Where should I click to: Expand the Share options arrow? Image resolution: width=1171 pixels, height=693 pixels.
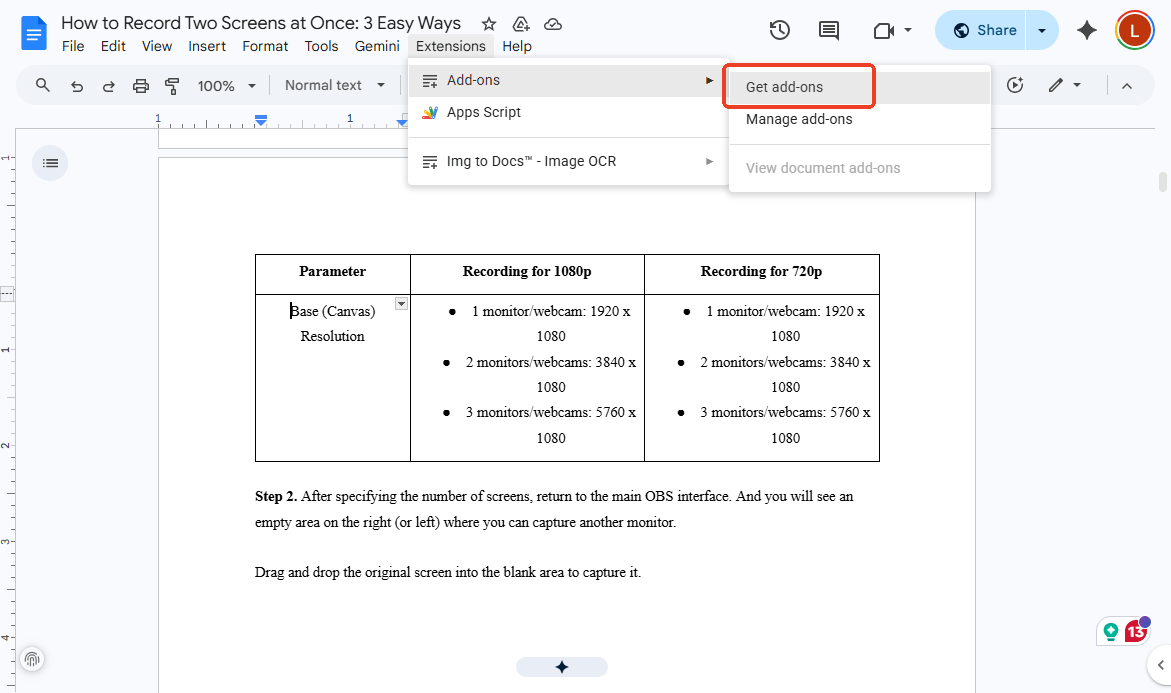[x=1042, y=30]
